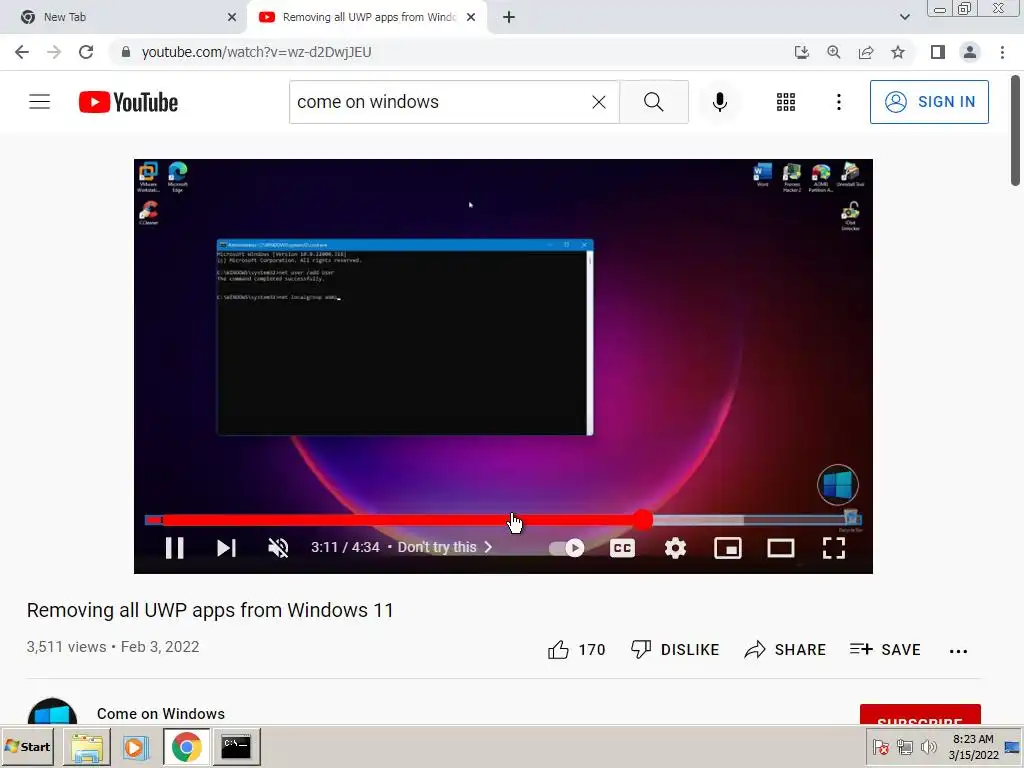Open the Come on Windows channel name
This screenshot has height=768, width=1024.
click(x=161, y=714)
